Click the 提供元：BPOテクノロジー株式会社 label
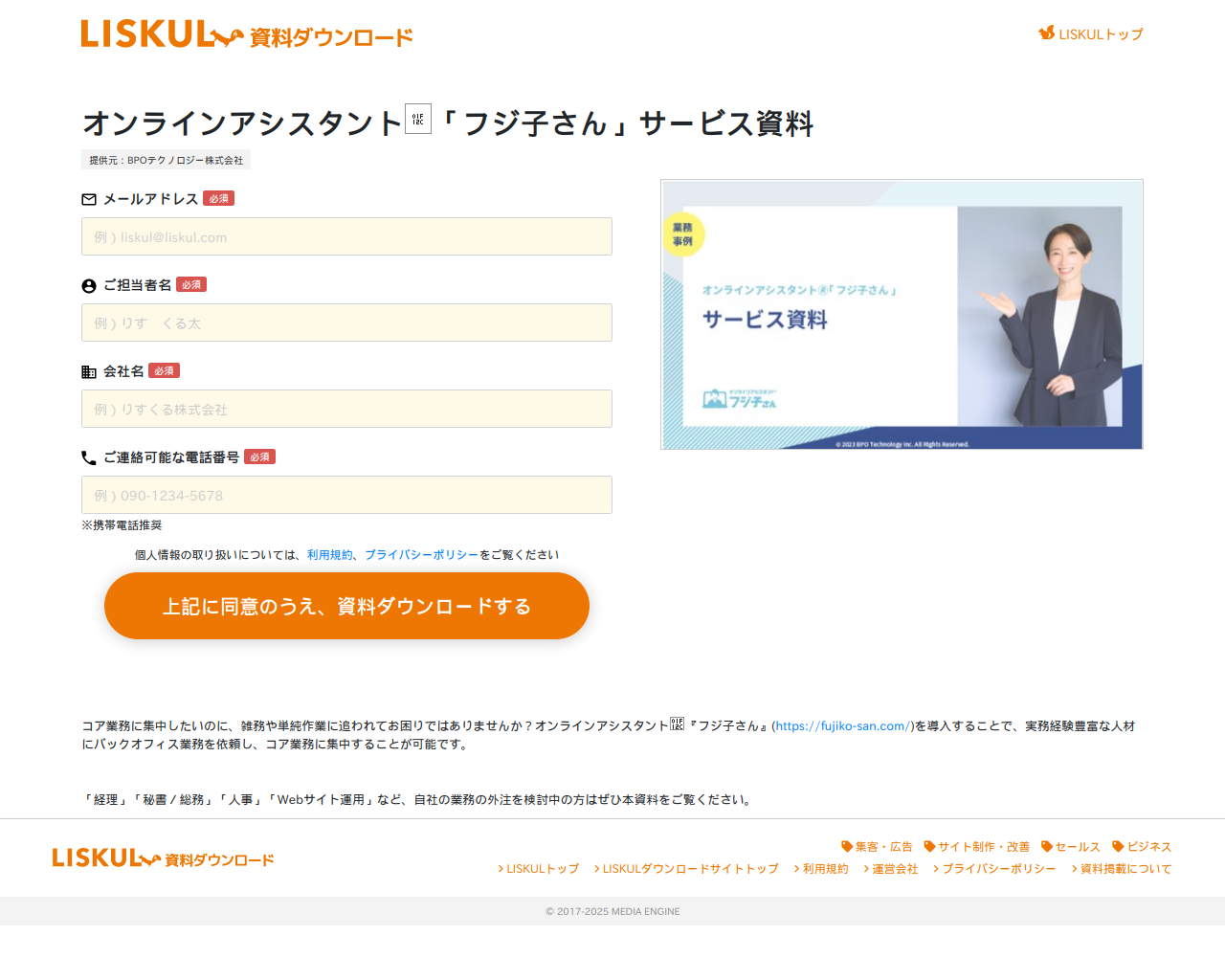This screenshot has width=1225, height=980. 166,160
